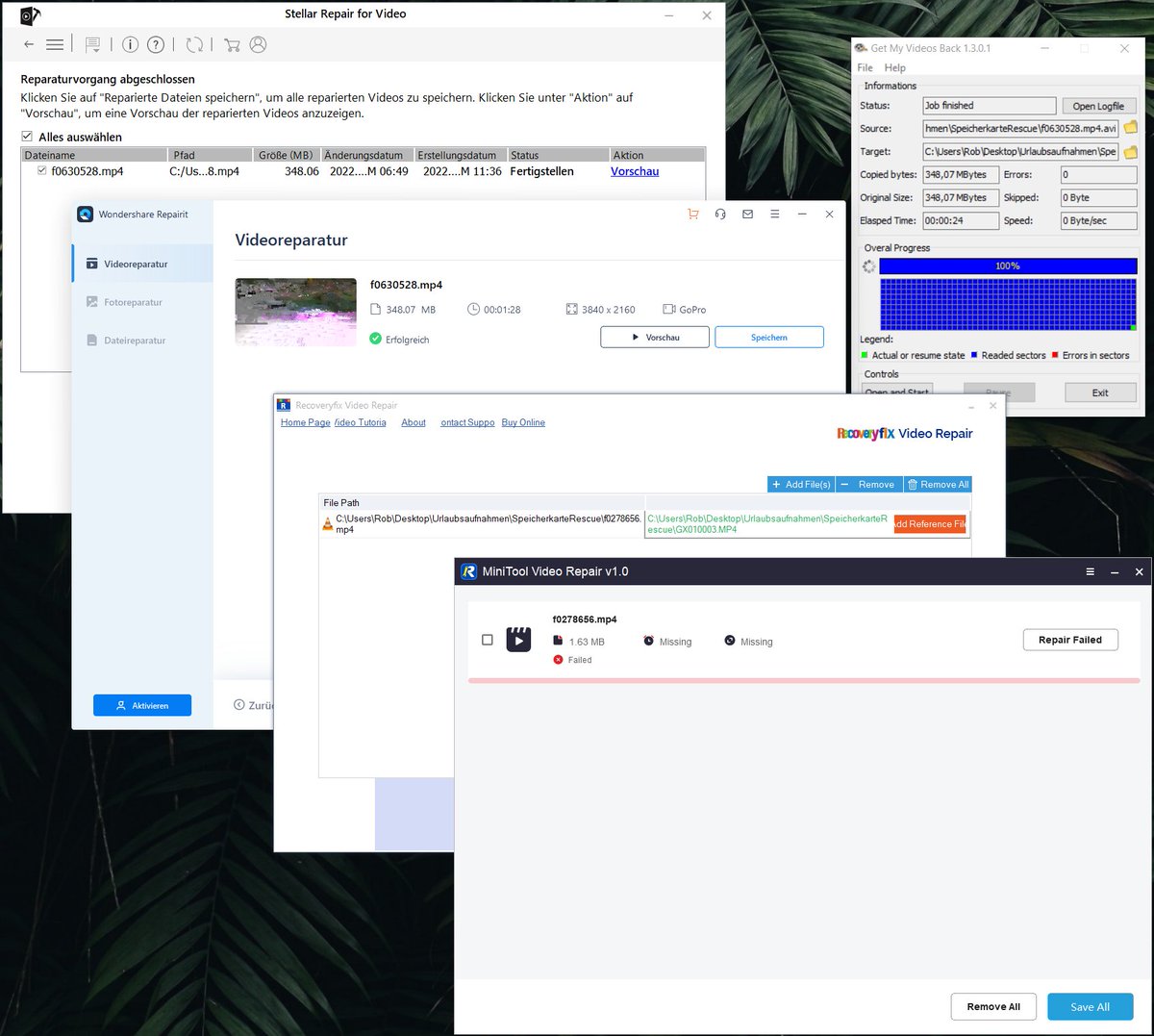Click Add File(s) in Recoveryfix
Screen dimensions: 1154x1036
tap(801, 484)
